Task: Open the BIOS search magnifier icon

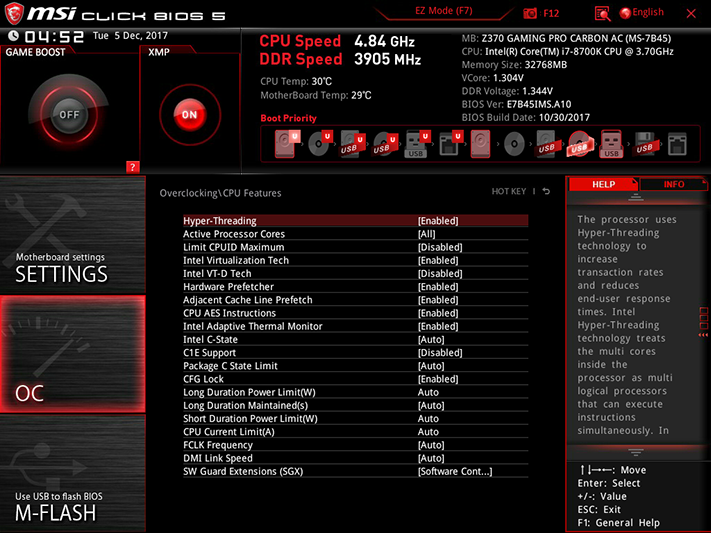Action: [602, 13]
